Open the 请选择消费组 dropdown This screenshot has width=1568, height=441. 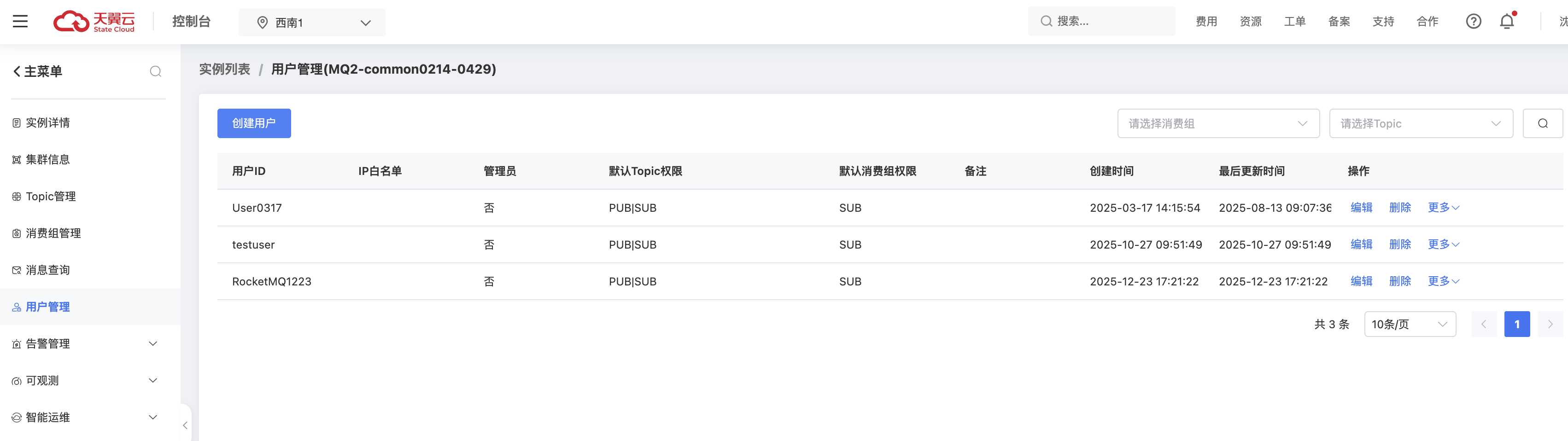tap(1217, 123)
